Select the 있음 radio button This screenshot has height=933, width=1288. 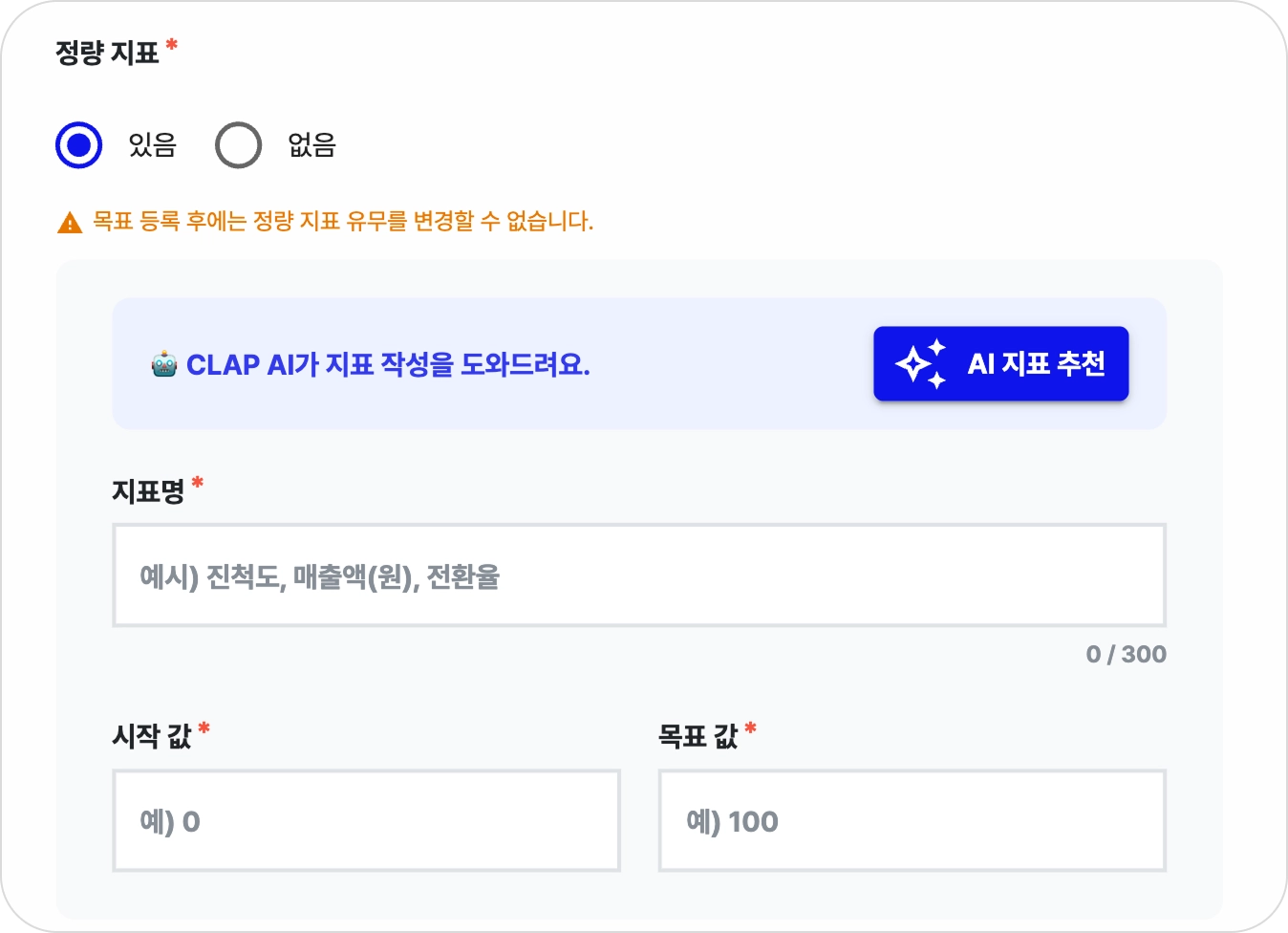[x=78, y=145]
